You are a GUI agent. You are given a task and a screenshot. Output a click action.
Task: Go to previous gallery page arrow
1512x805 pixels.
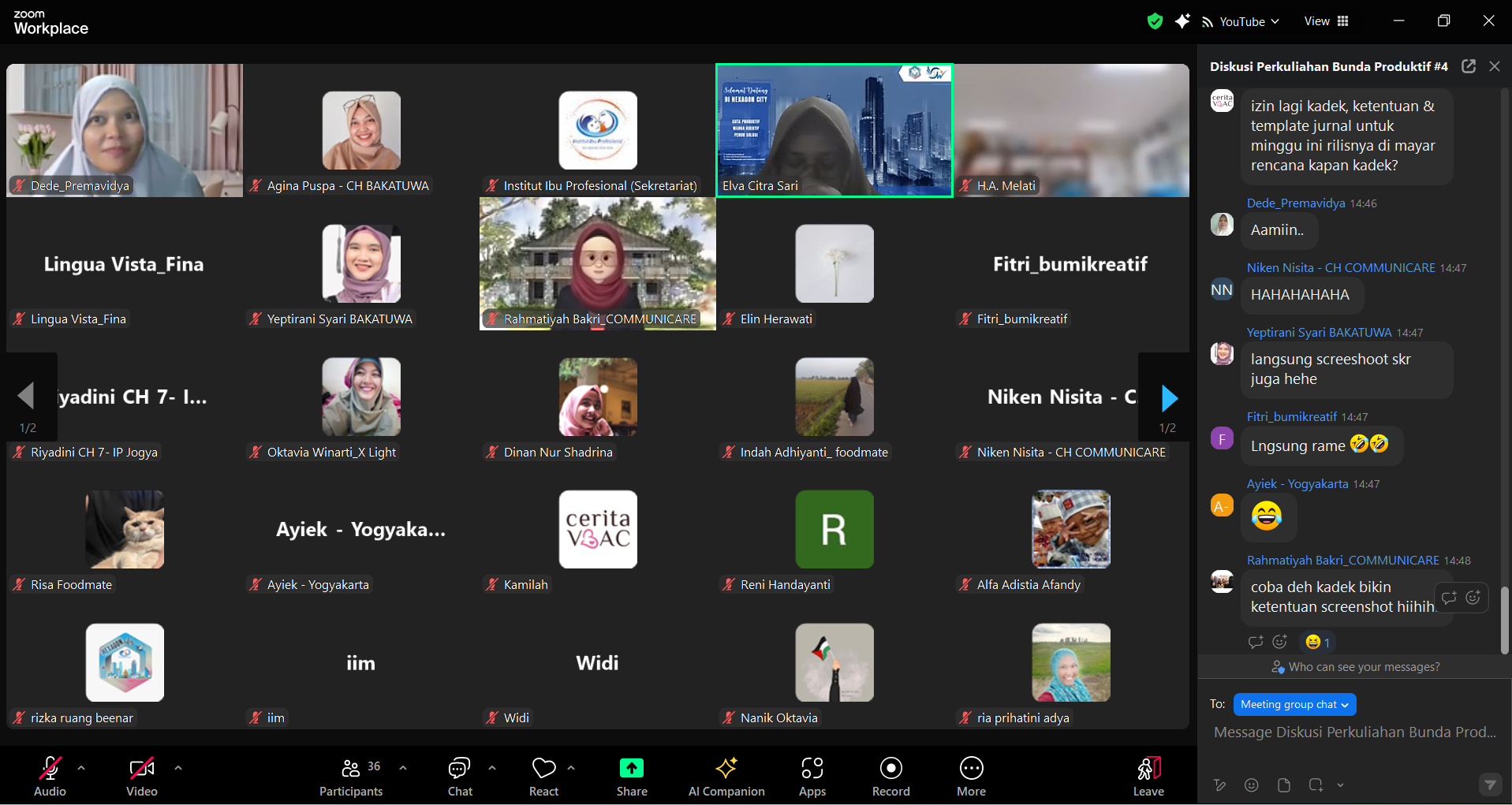click(x=26, y=396)
